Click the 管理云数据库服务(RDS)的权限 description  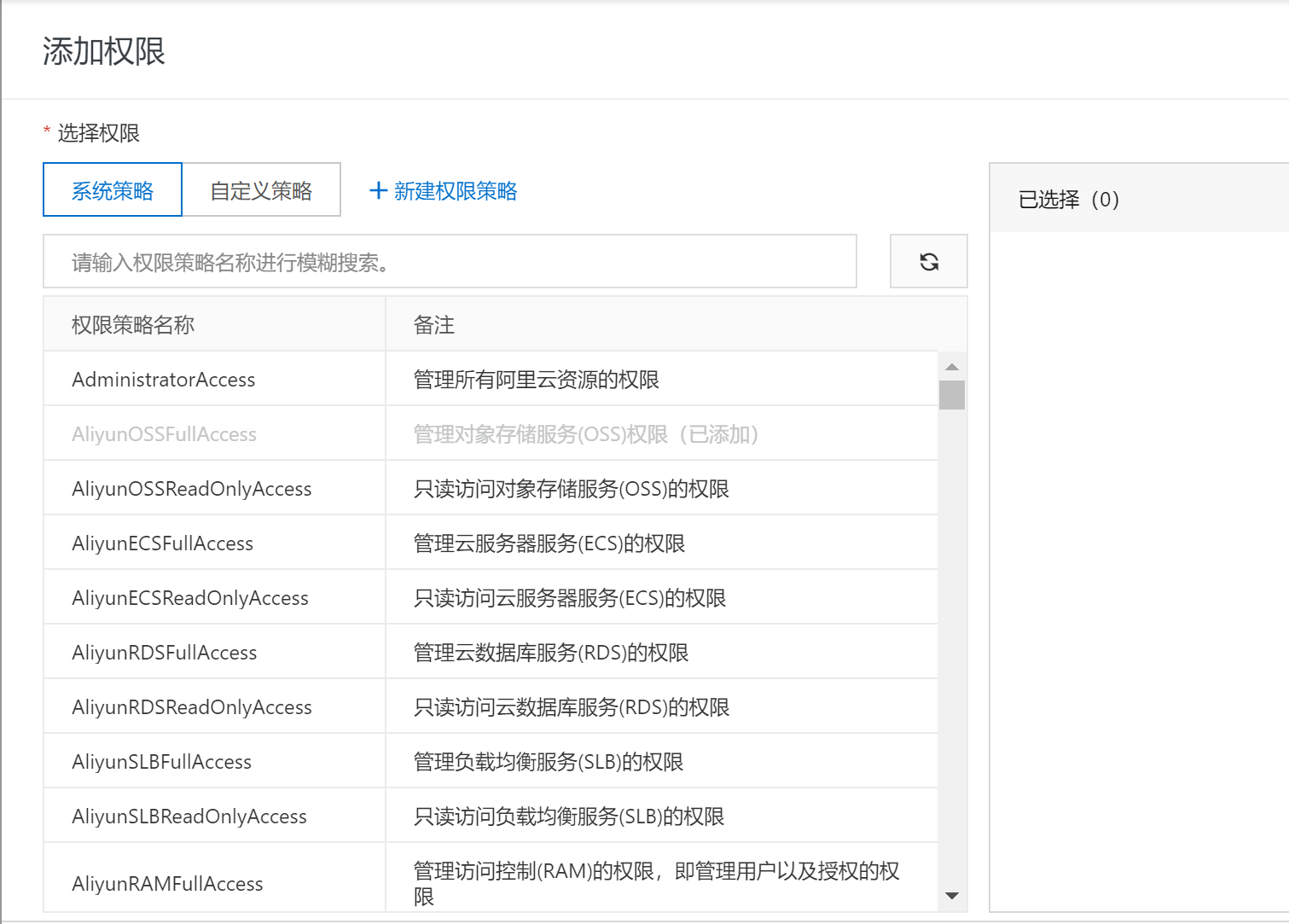551,653
